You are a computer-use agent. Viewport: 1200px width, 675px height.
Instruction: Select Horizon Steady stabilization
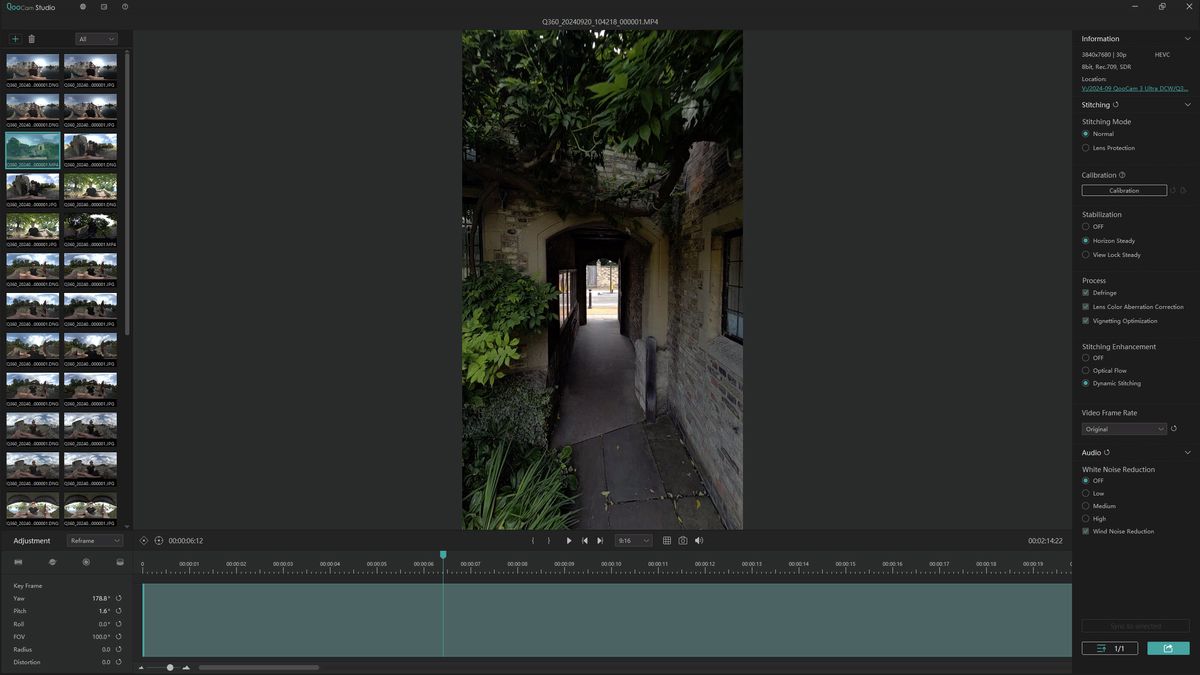(1086, 241)
